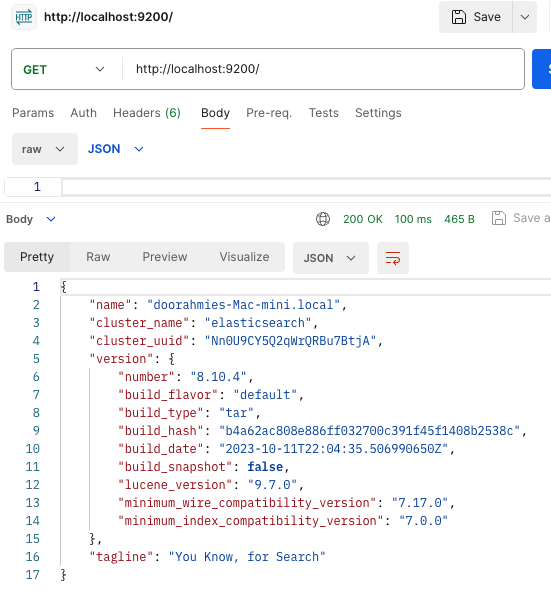Open the raw body type dropdown

coord(45,149)
